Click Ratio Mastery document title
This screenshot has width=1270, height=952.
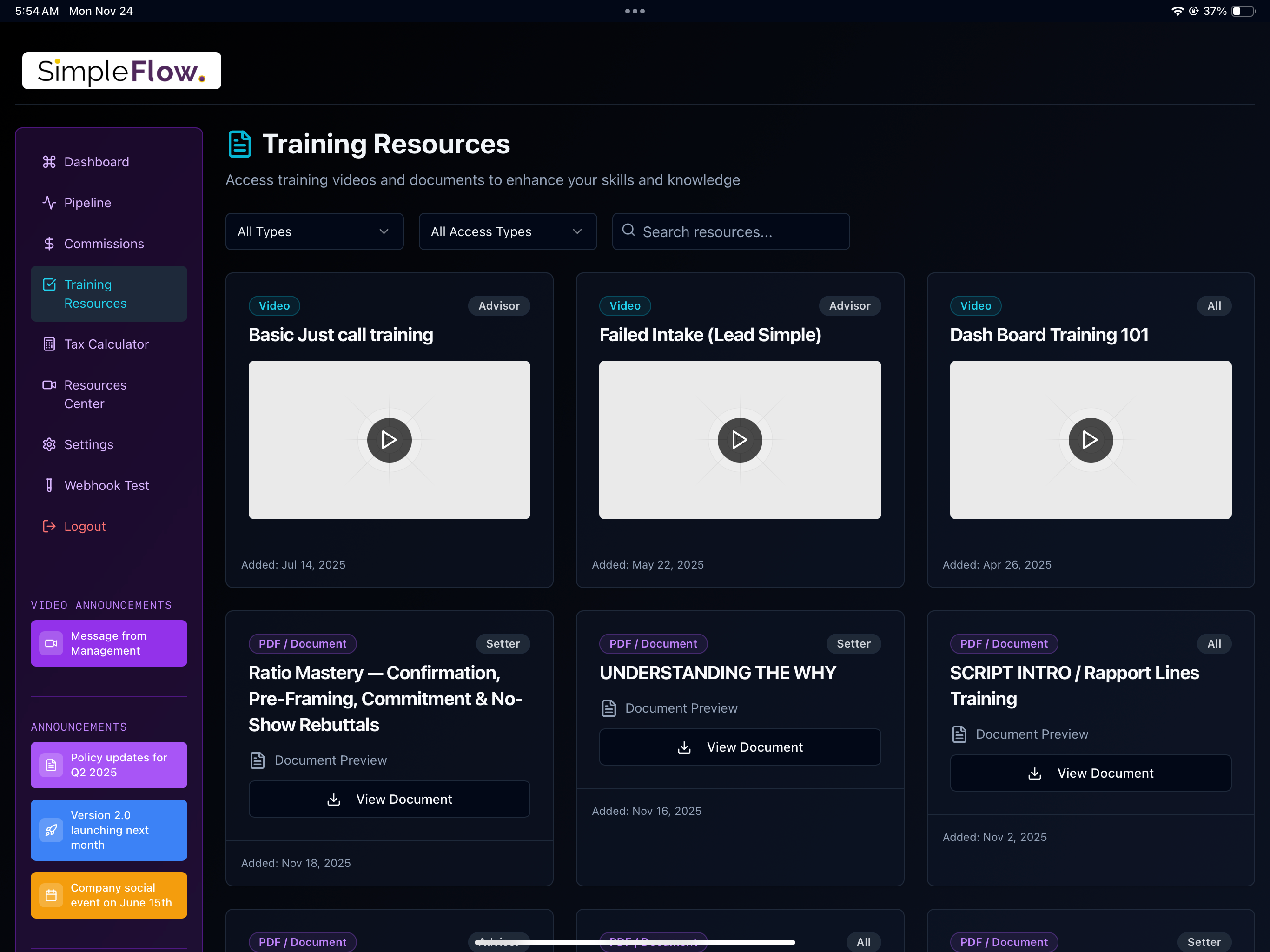click(385, 699)
